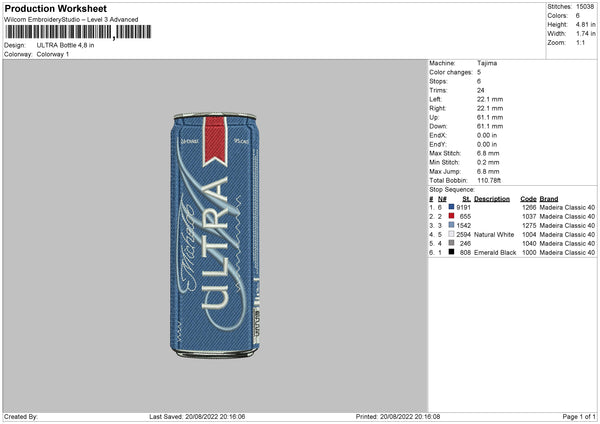Image resolution: width=600 pixels, height=424 pixels.
Task: Click the red color swatch for code 1037
Action: (x=451, y=216)
